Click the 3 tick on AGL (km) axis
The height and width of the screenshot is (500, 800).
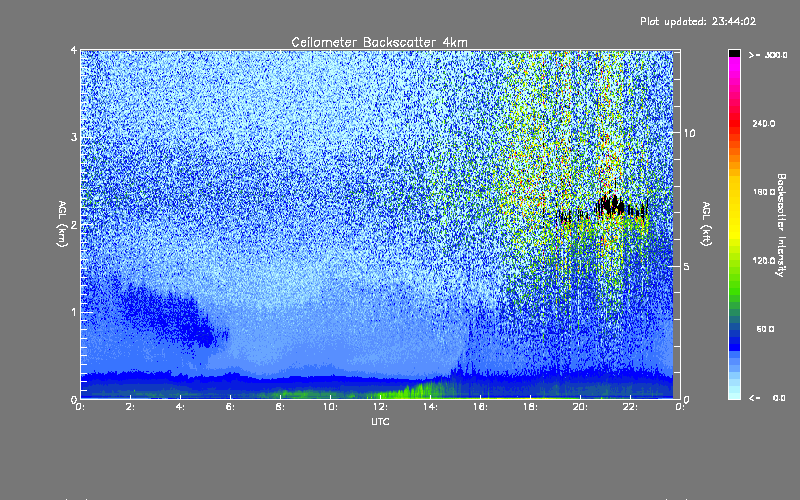pos(74,137)
